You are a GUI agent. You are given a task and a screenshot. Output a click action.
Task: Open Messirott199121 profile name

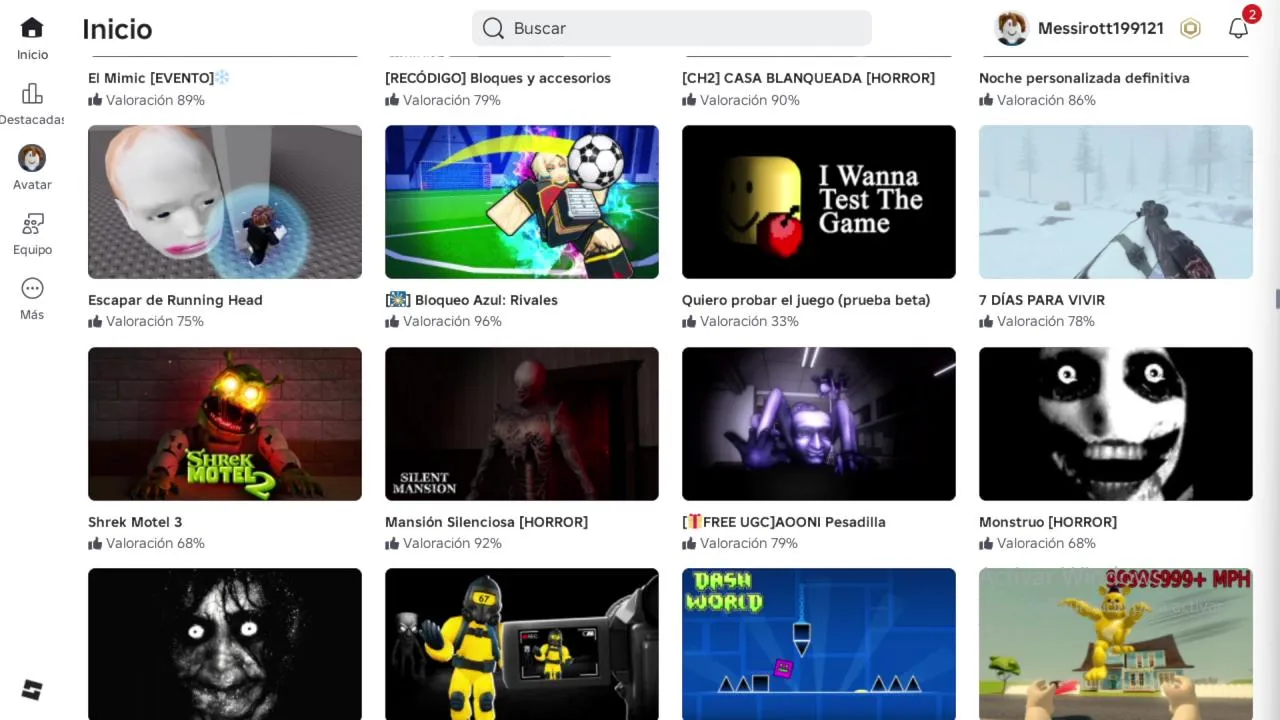[1100, 28]
